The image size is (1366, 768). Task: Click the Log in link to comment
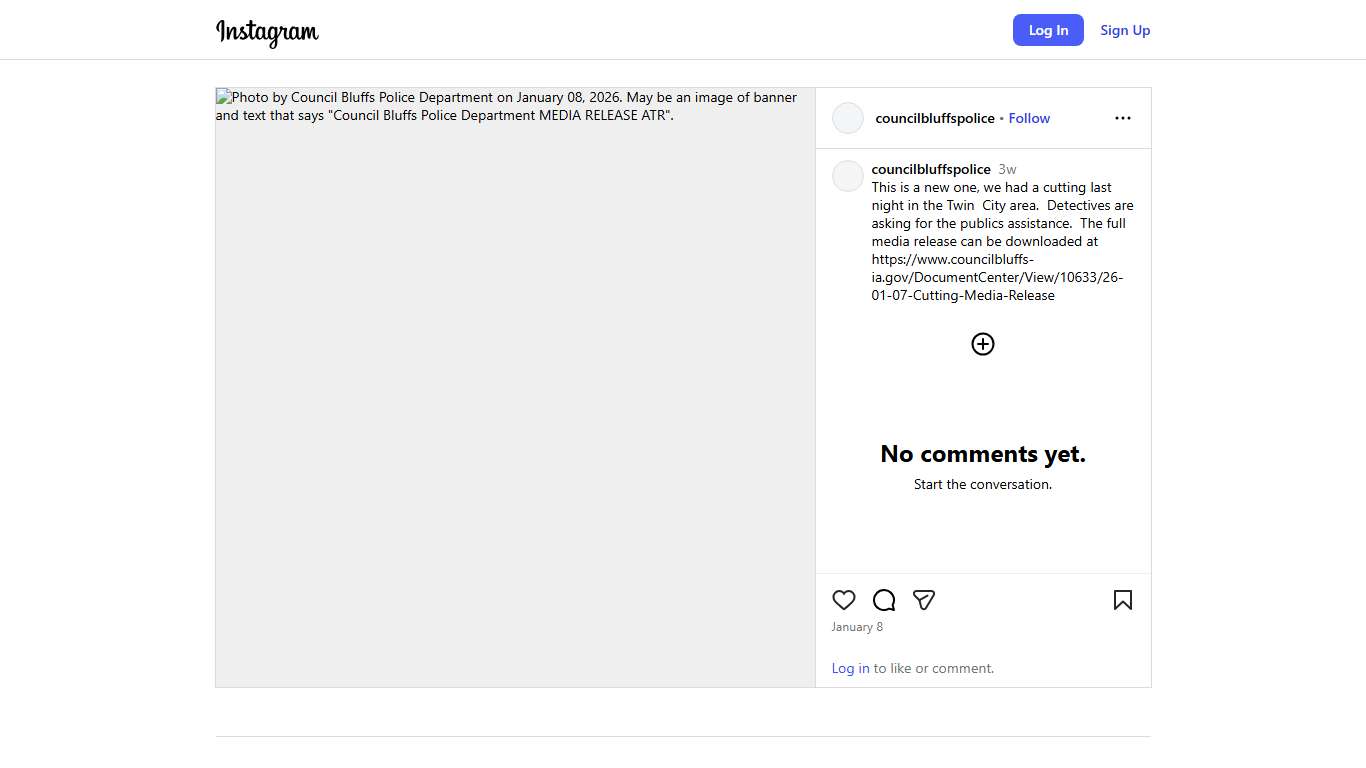[x=850, y=668]
